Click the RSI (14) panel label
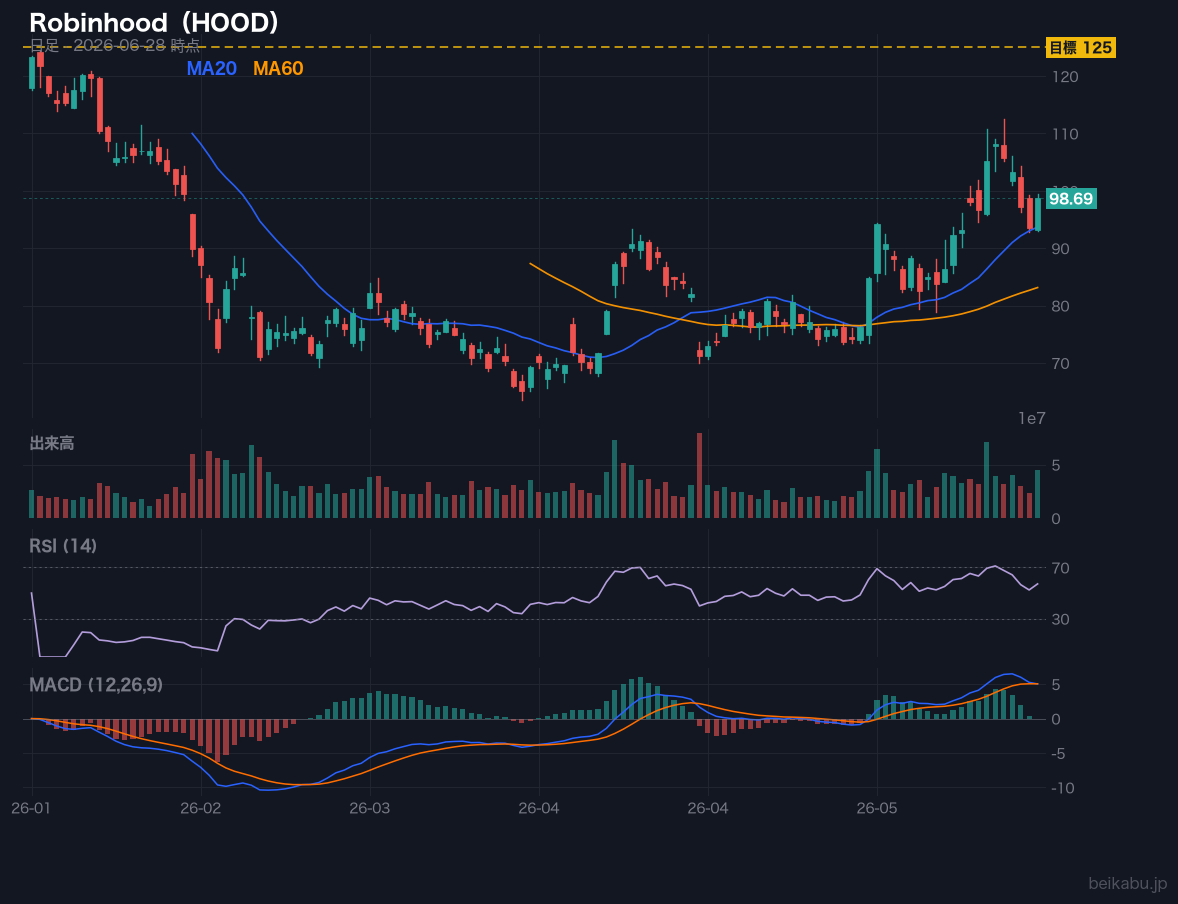 [x=63, y=546]
